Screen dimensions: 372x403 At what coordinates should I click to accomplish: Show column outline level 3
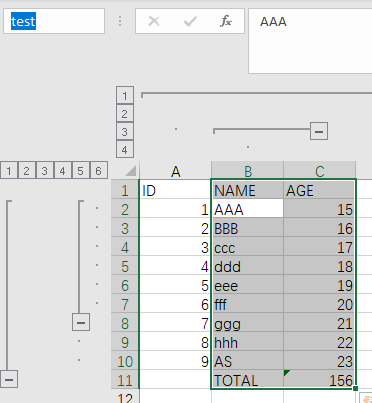coord(125,132)
